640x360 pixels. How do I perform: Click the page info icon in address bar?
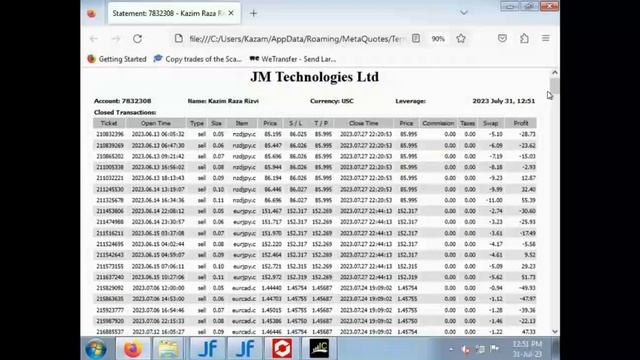point(178,38)
